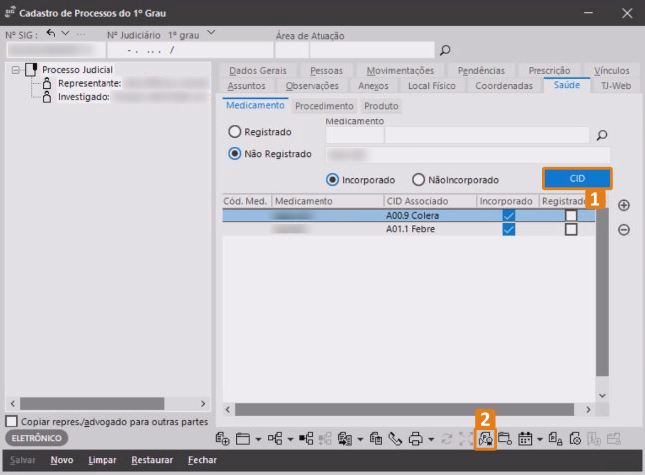
Task: Open the Dados Gerais tab
Action: click(x=257, y=70)
